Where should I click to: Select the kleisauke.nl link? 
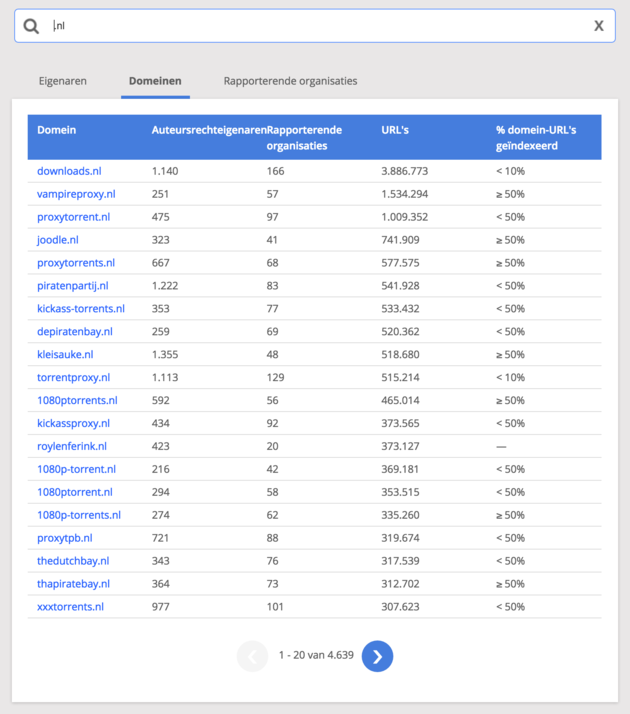pyautogui.click(x=65, y=354)
